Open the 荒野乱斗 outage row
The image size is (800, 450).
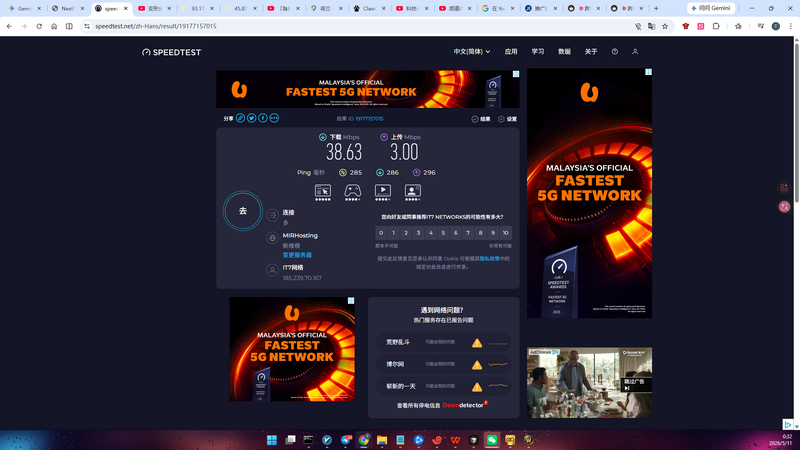(443, 342)
